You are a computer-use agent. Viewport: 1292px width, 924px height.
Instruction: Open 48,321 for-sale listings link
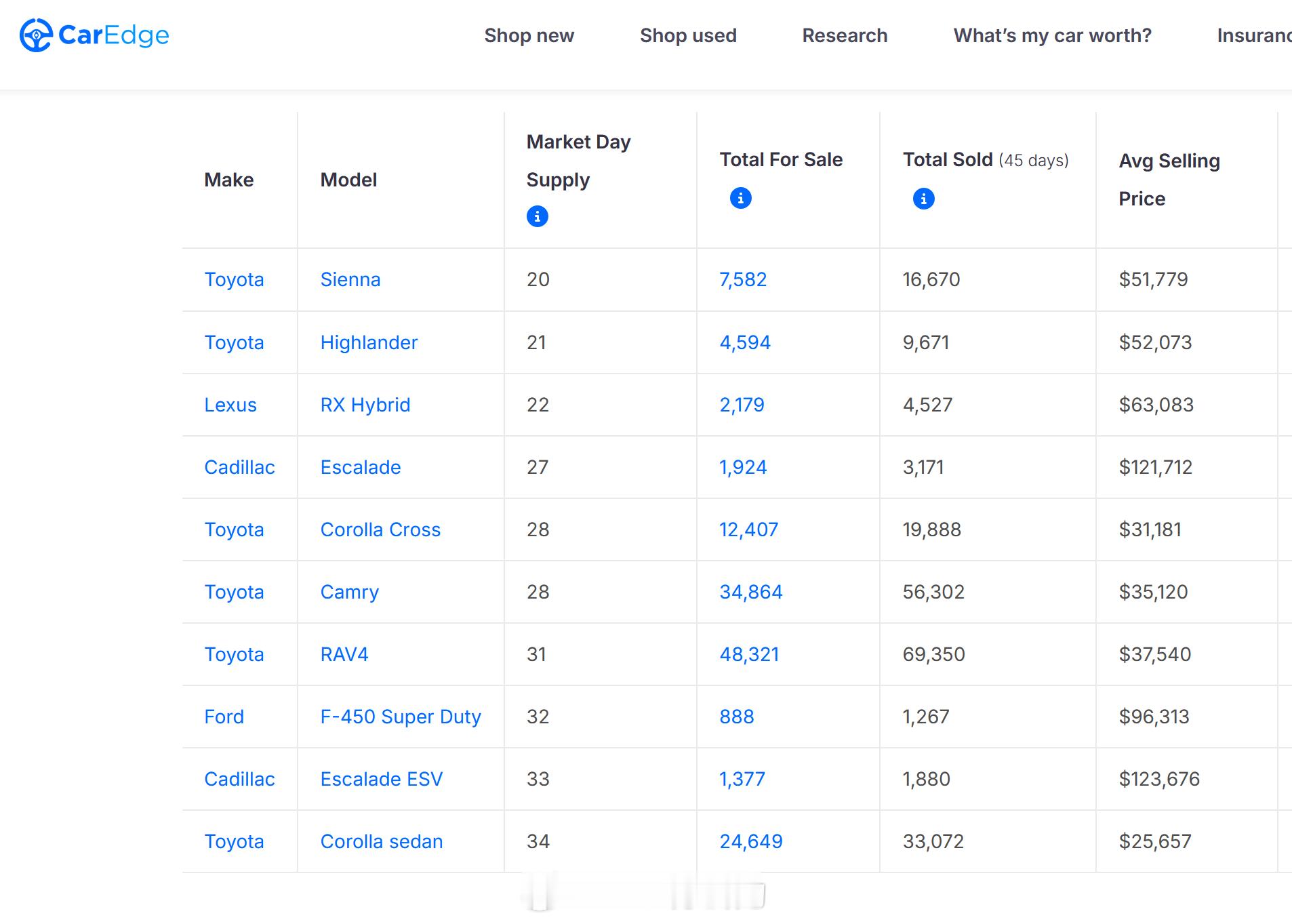(749, 654)
